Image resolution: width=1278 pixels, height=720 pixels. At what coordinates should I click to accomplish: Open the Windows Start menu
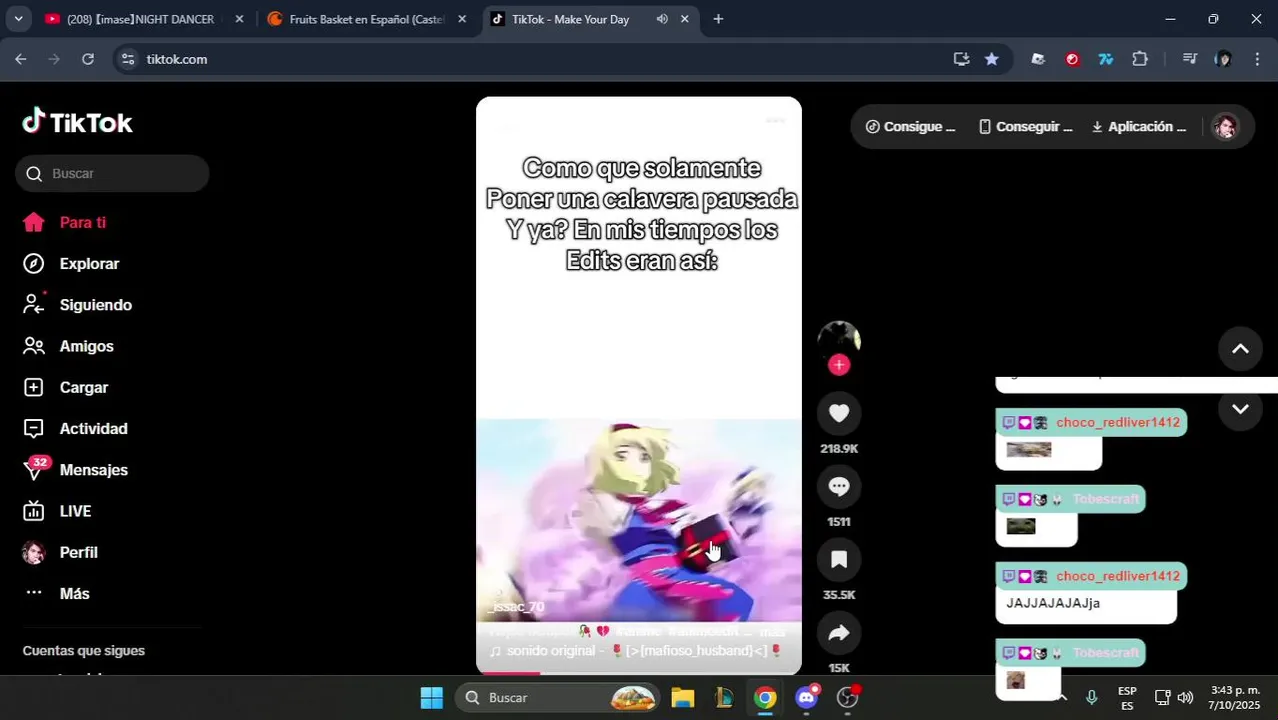(431, 697)
